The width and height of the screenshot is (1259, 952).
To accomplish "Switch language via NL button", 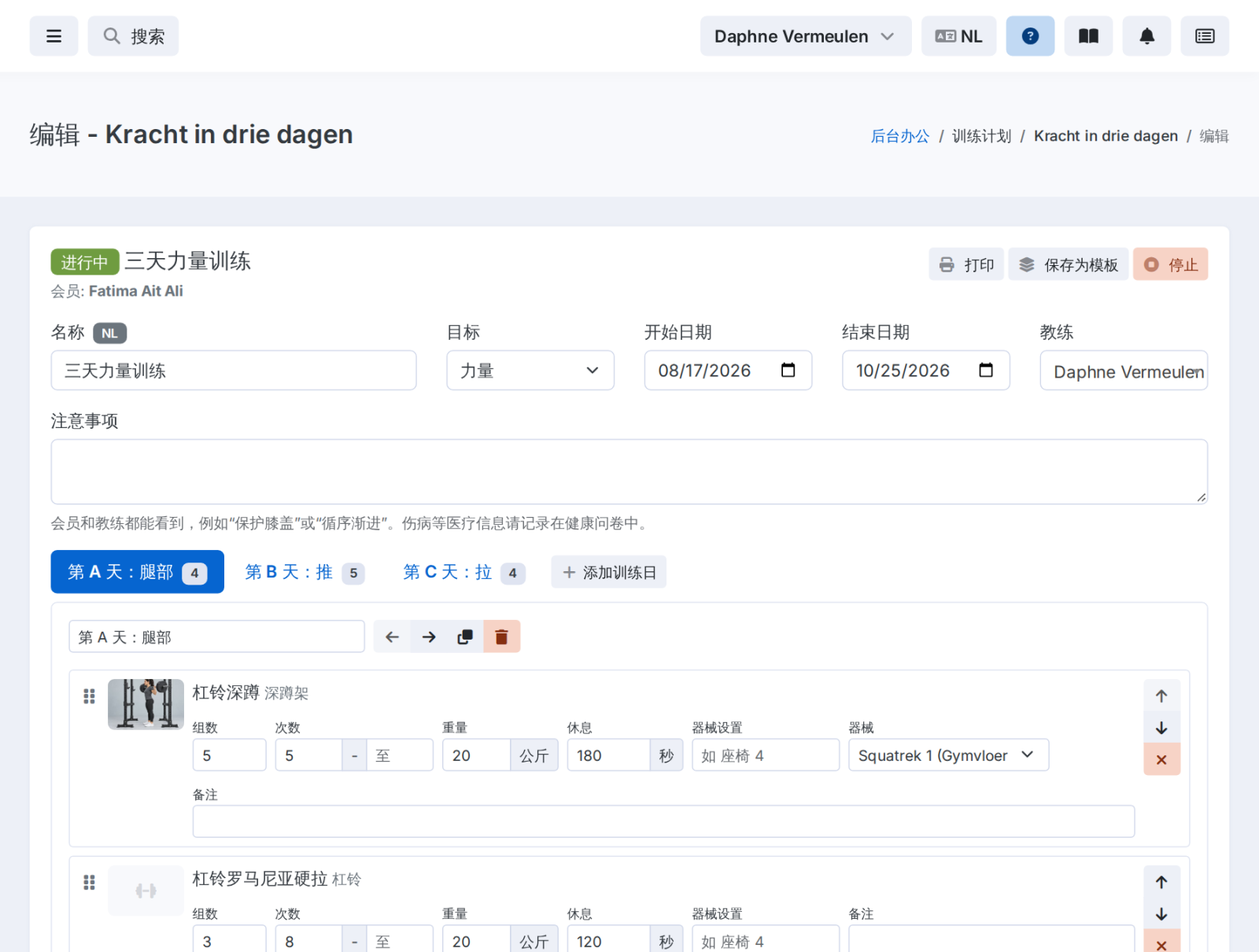I will pyautogui.click(x=958, y=36).
